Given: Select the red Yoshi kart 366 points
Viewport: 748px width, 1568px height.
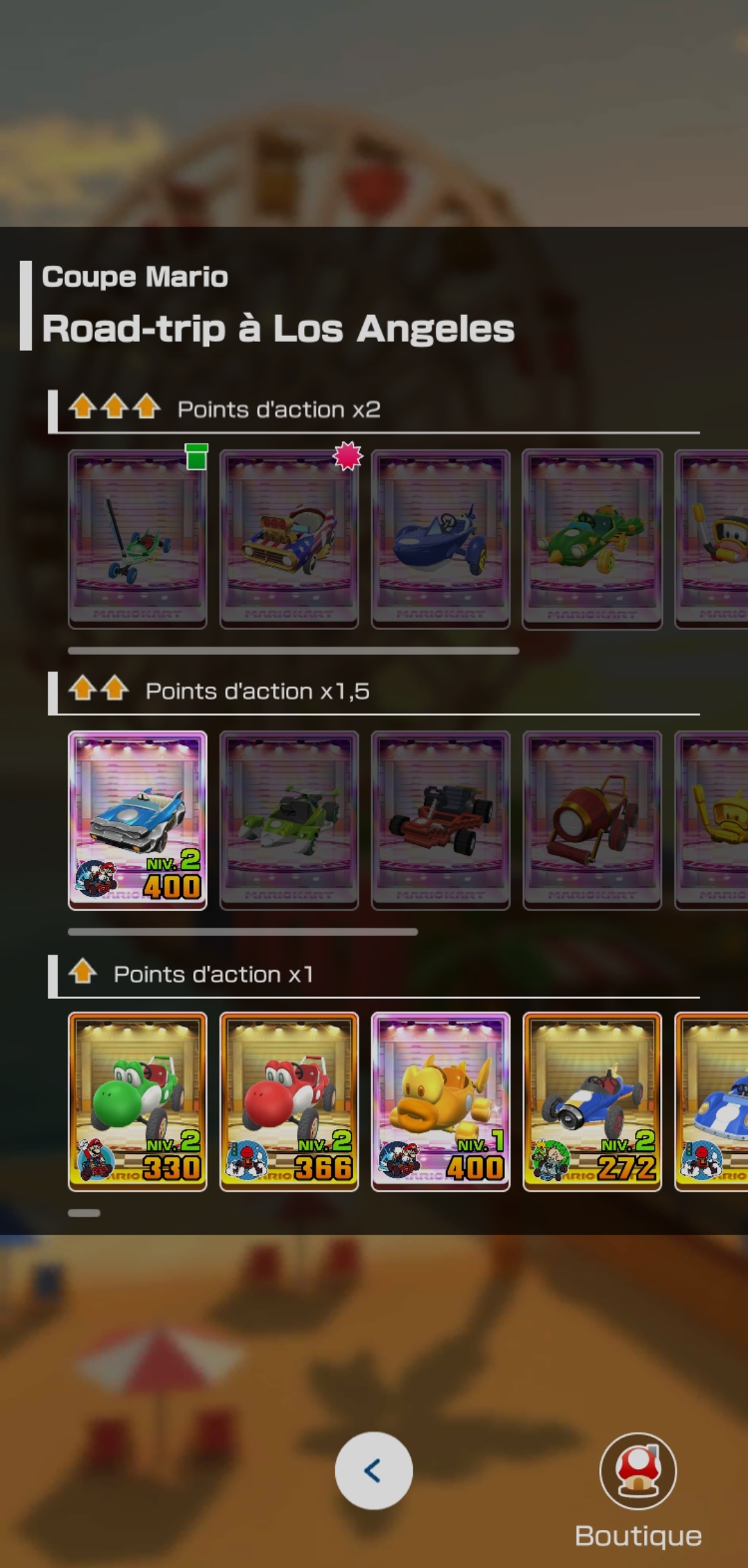Looking at the screenshot, I should click(289, 1101).
